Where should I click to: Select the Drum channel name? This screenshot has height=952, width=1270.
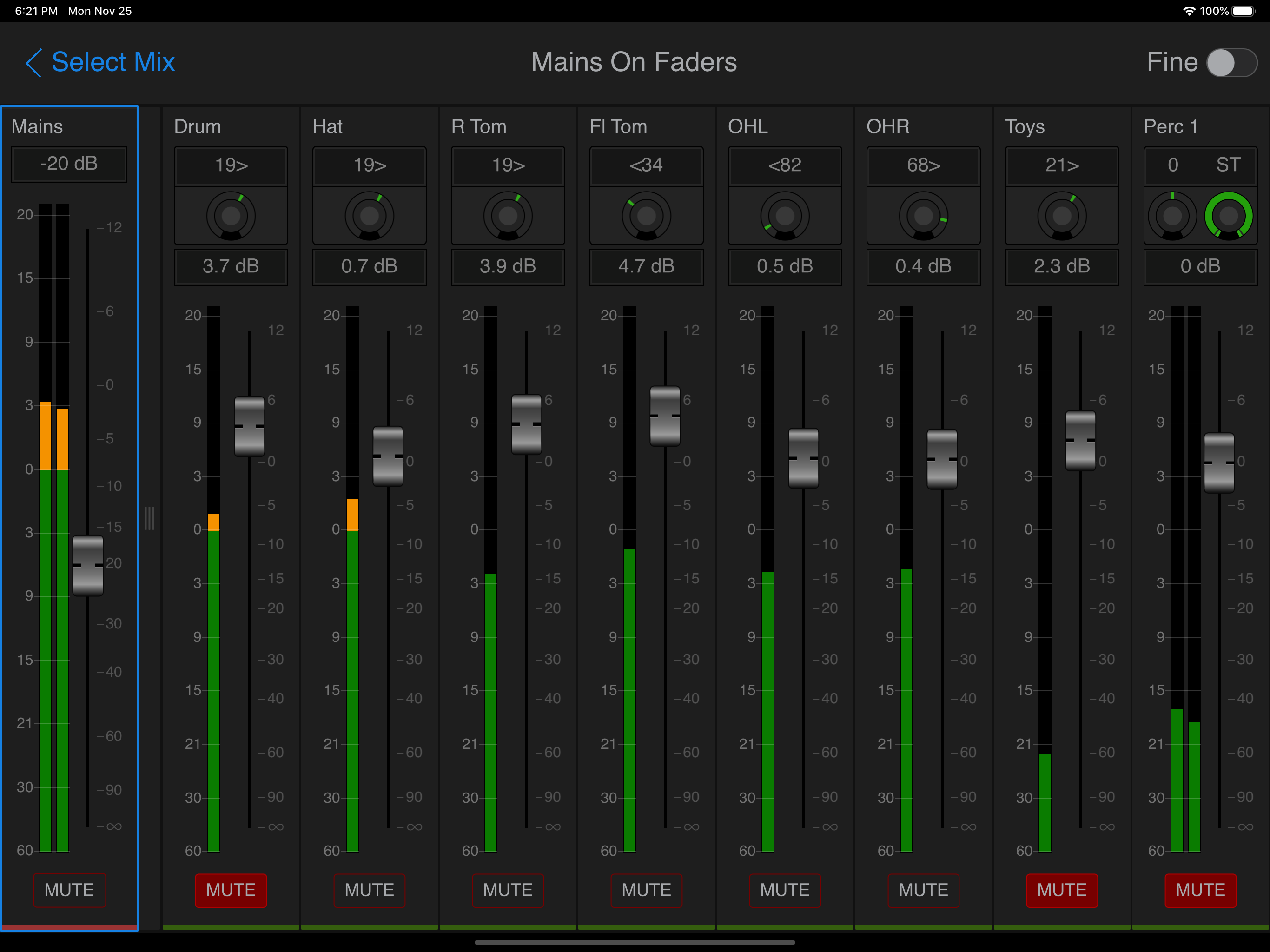point(198,126)
